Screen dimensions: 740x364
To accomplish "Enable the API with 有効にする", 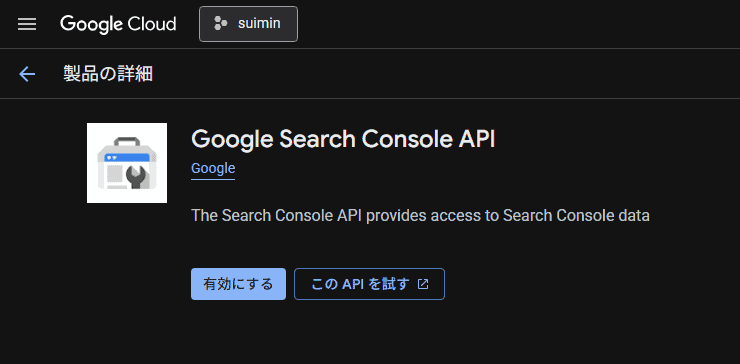I will pyautogui.click(x=238, y=284).
